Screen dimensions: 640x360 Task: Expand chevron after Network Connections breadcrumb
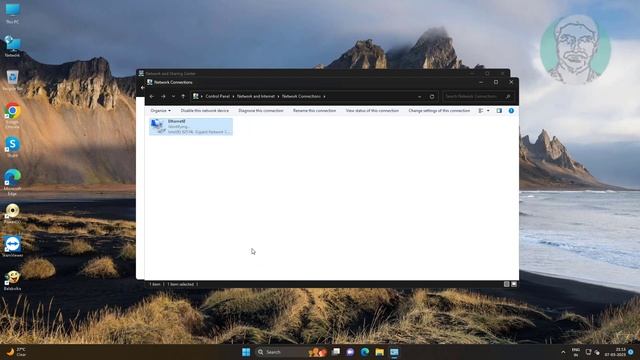[x=324, y=96]
